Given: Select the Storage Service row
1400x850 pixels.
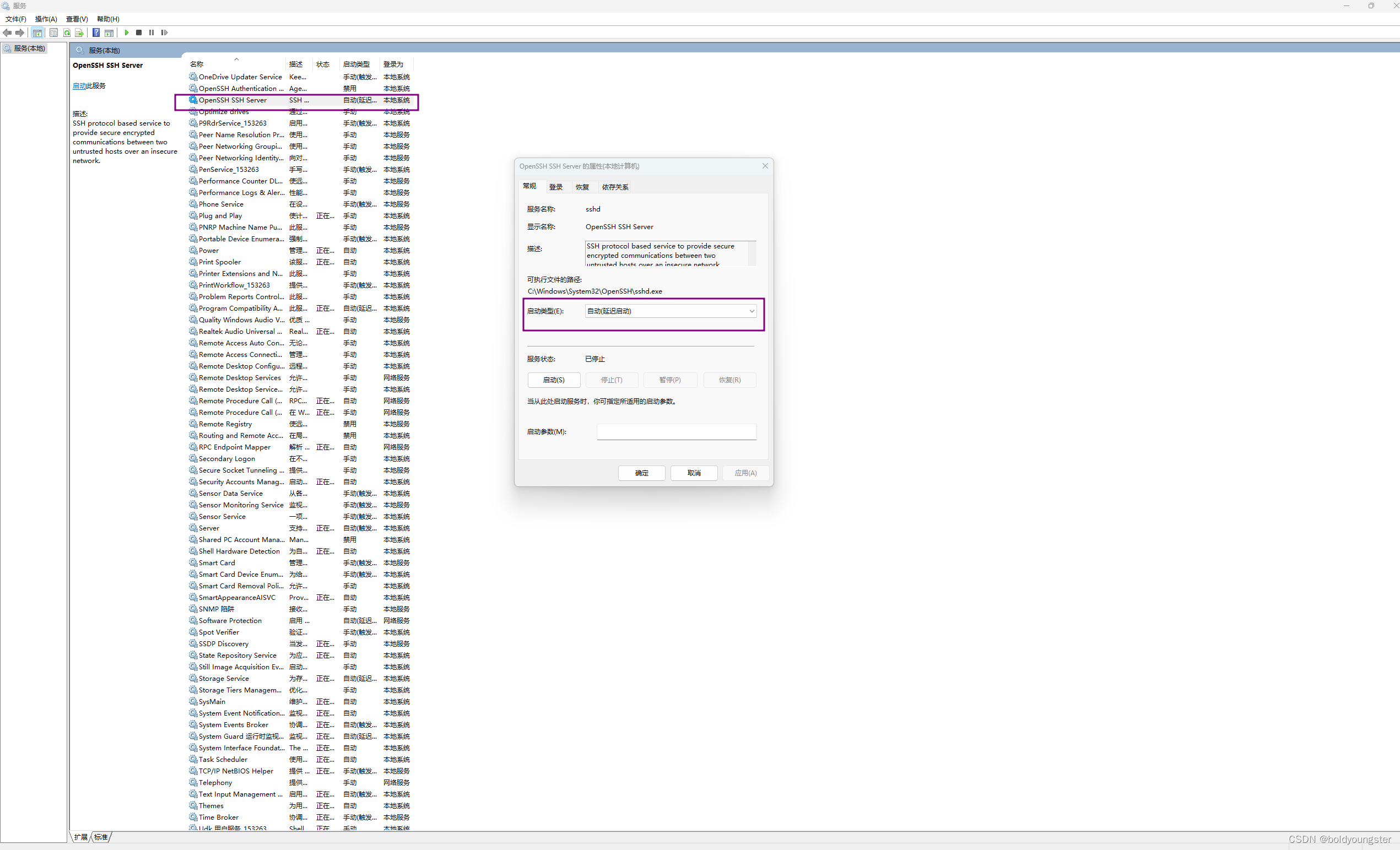Looking at the screenshot, I should [x=300, y=679].
